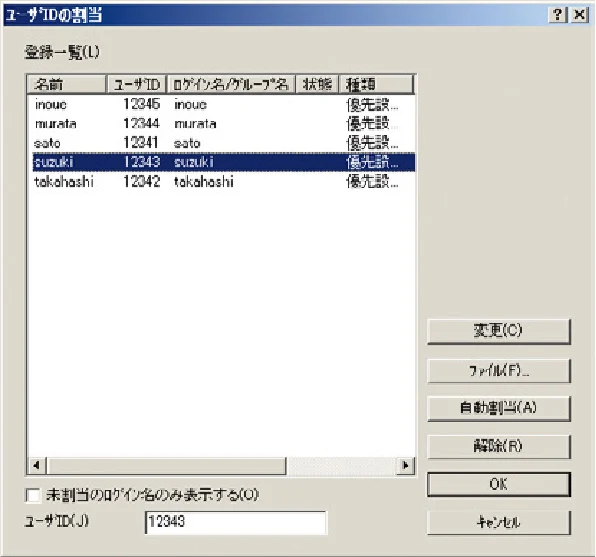Click the 自動割当(A) button
The image size is (596, 557).
tap(499, 408)
